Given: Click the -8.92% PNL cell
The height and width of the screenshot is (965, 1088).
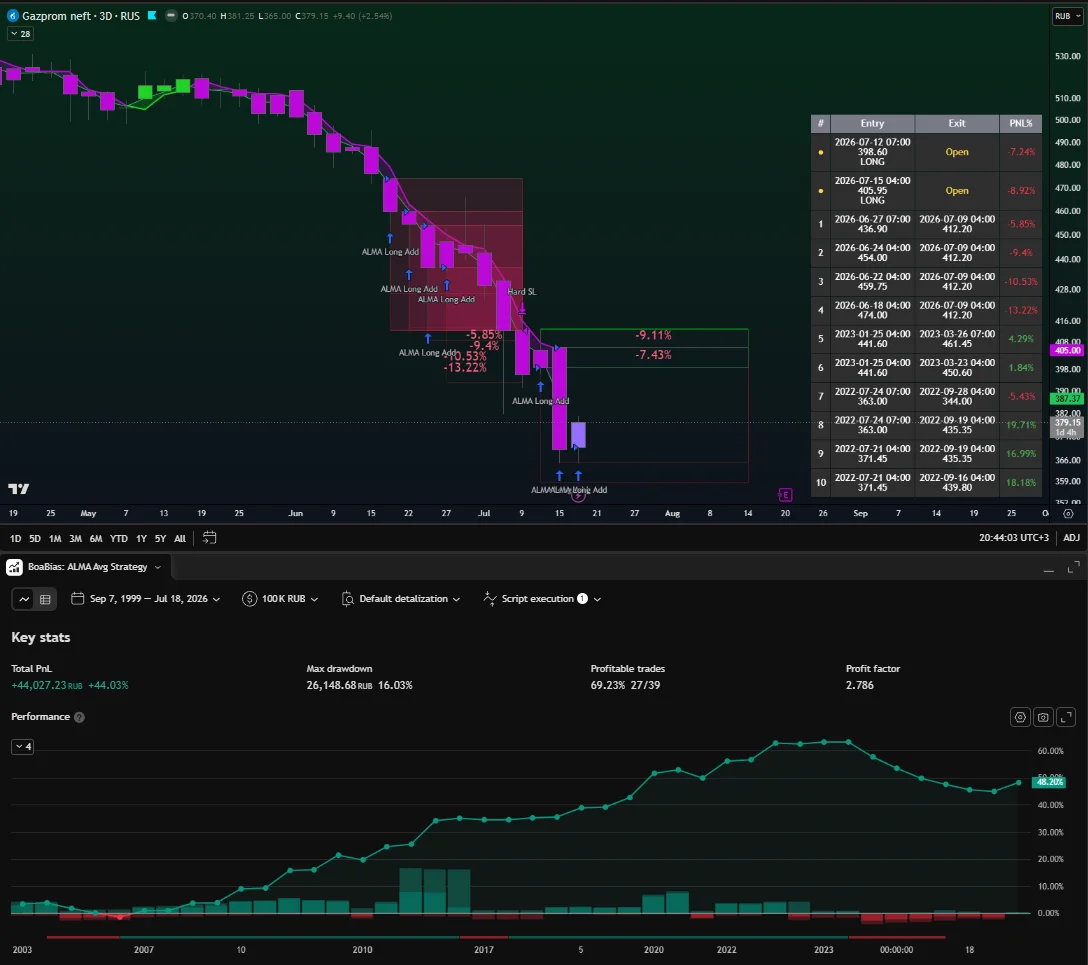Looking at the screenshot, I should [1021, 191].
